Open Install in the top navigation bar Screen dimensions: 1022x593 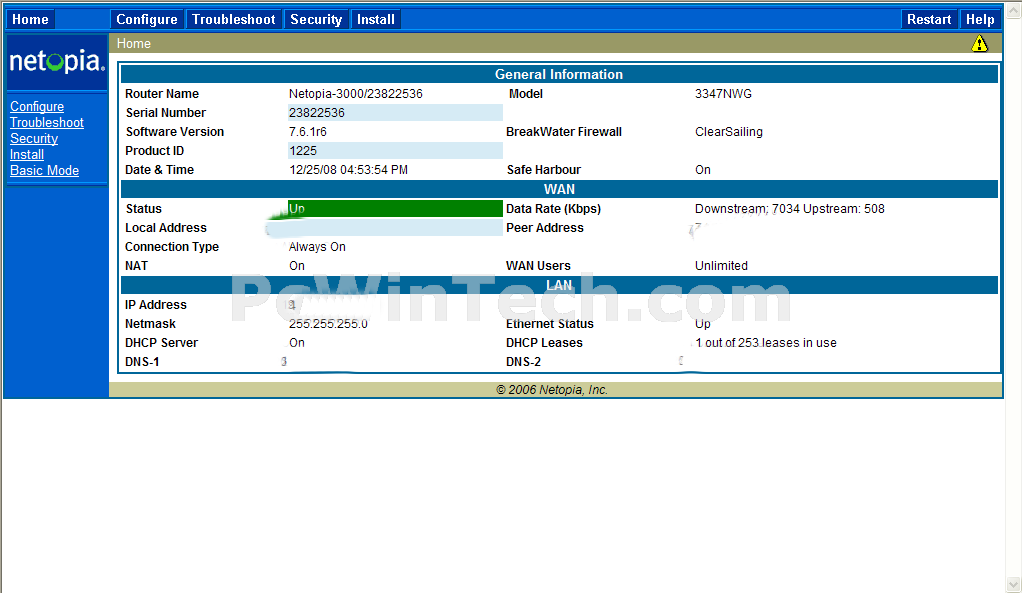[375, 20]
